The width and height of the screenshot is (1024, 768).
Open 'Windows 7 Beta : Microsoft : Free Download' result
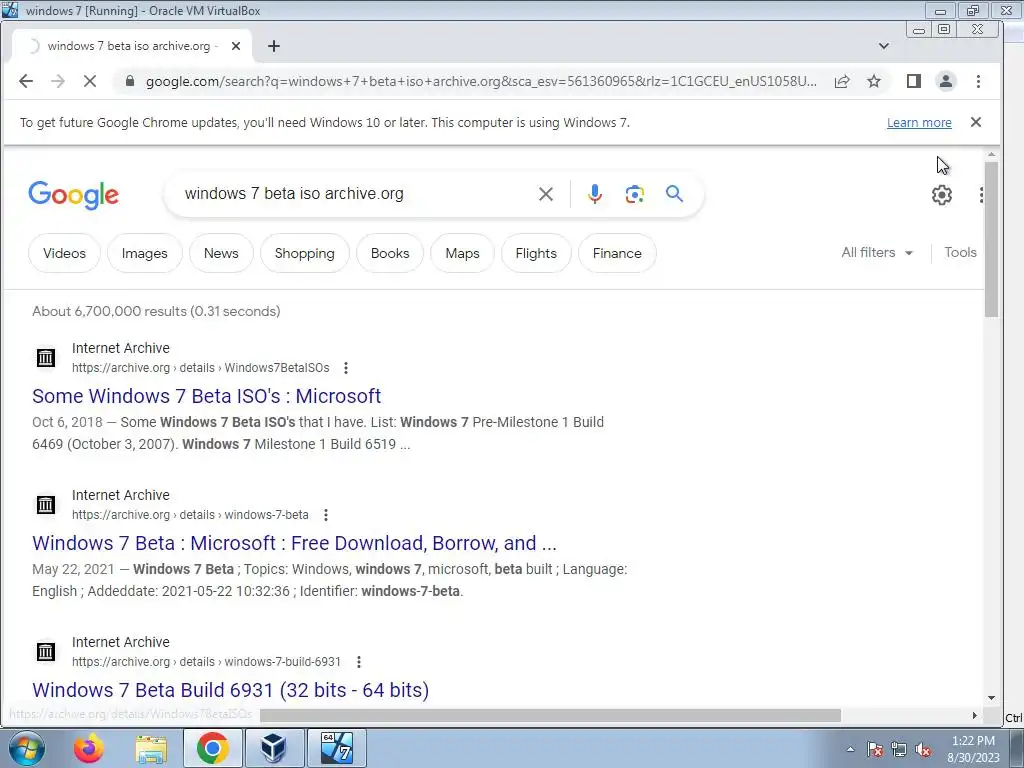tap(294, 543)
